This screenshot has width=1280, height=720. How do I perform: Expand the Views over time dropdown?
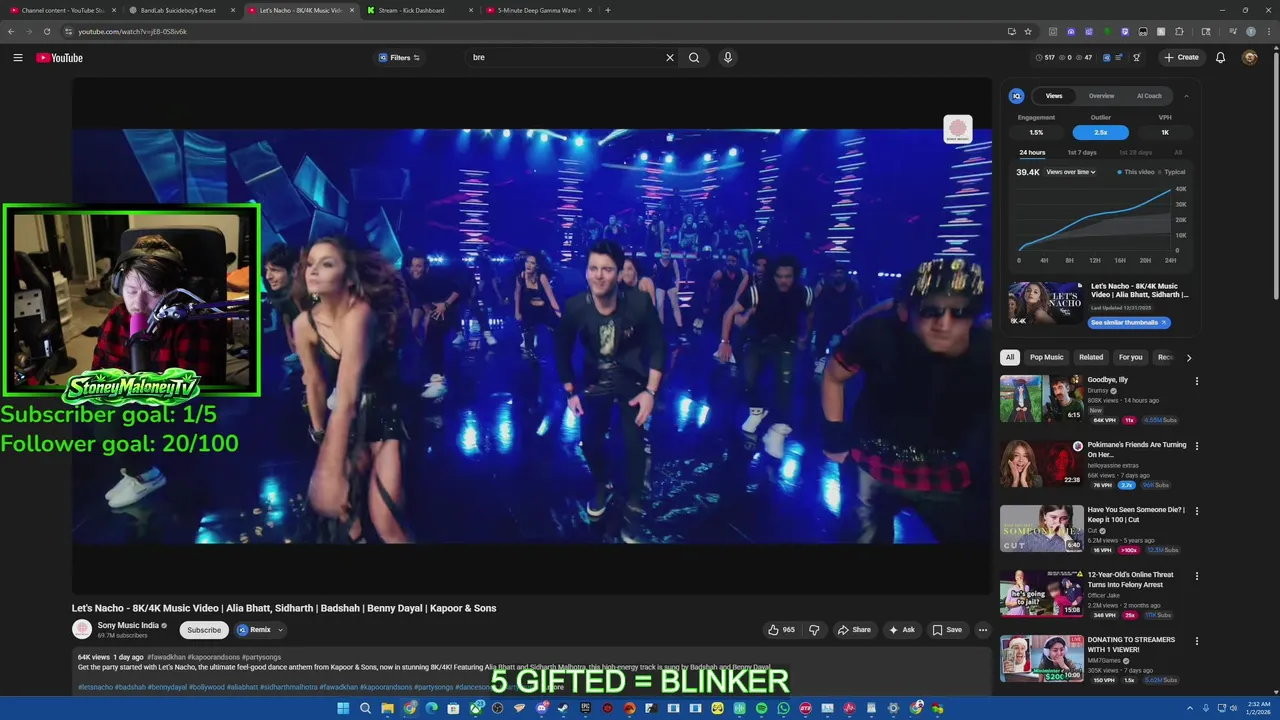click(x=1071, y=172)
